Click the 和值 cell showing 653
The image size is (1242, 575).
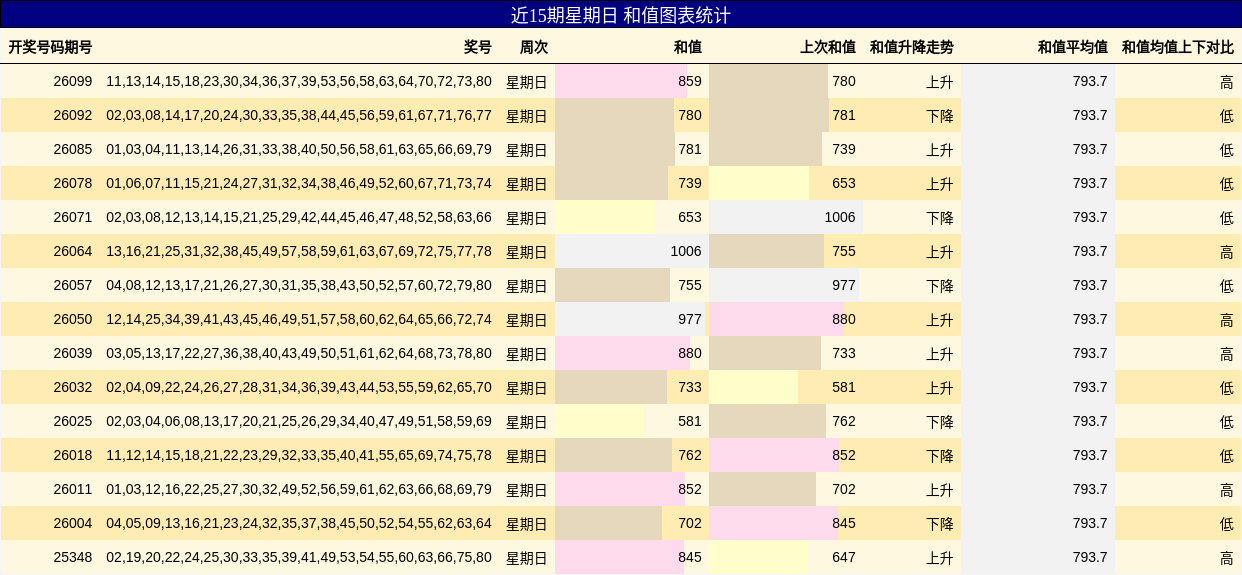tap(632, 217)
